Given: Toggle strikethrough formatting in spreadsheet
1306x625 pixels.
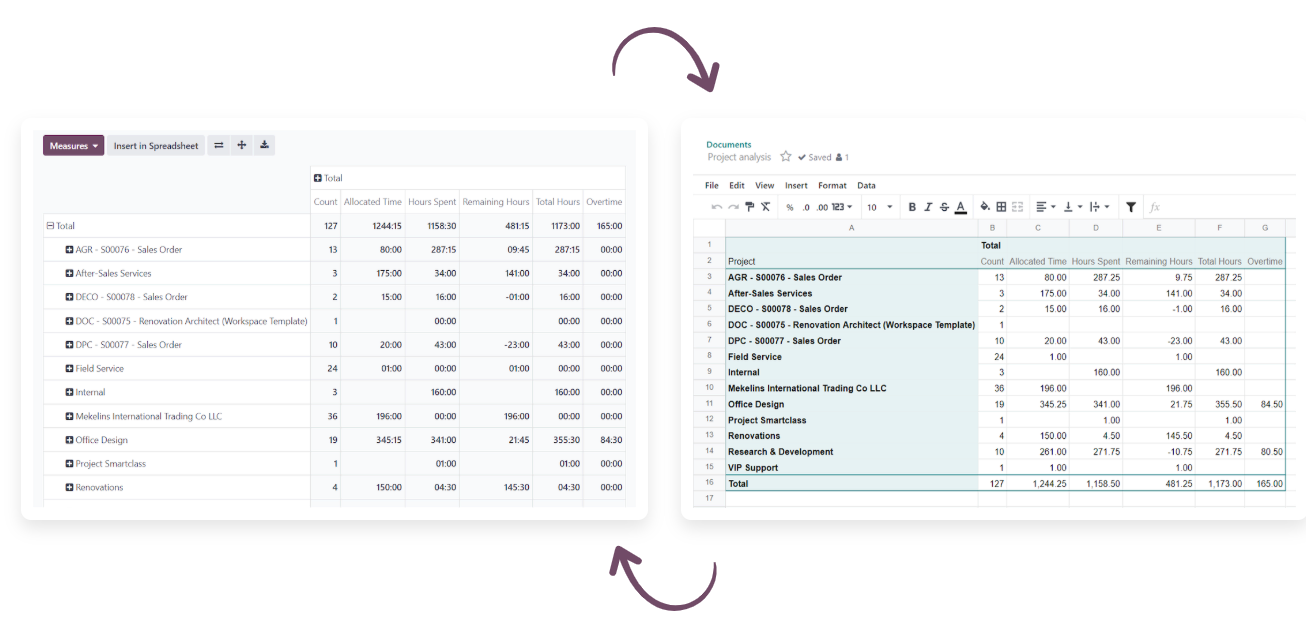Looking at the screenshot, I should (944, 207).
